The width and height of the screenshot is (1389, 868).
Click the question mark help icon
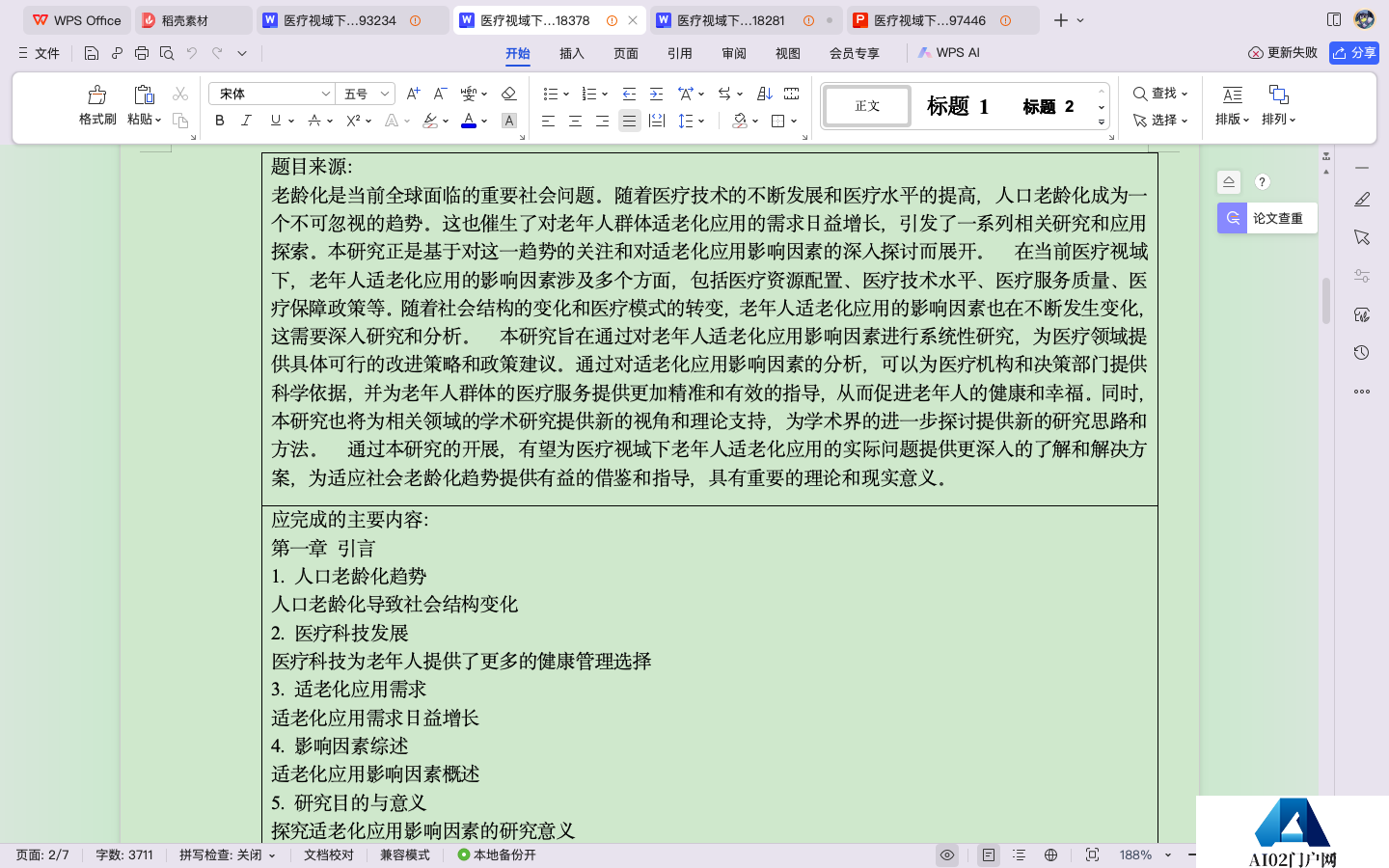pyautogui.click(x=1262, y=181)
